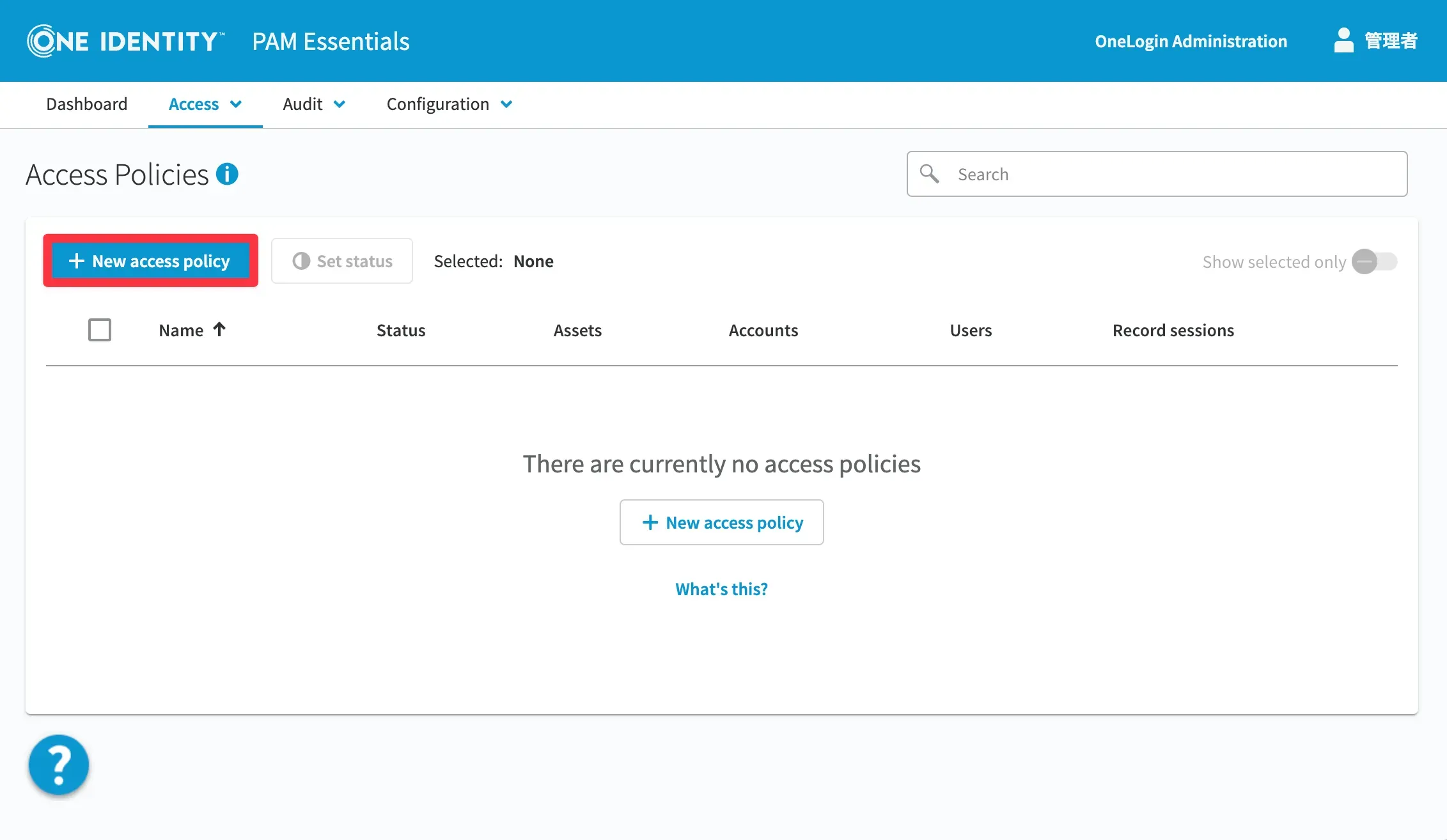Click the Set status half-circle icon
This screenshot has width=1447, height=840.
[x=301, y=261]
